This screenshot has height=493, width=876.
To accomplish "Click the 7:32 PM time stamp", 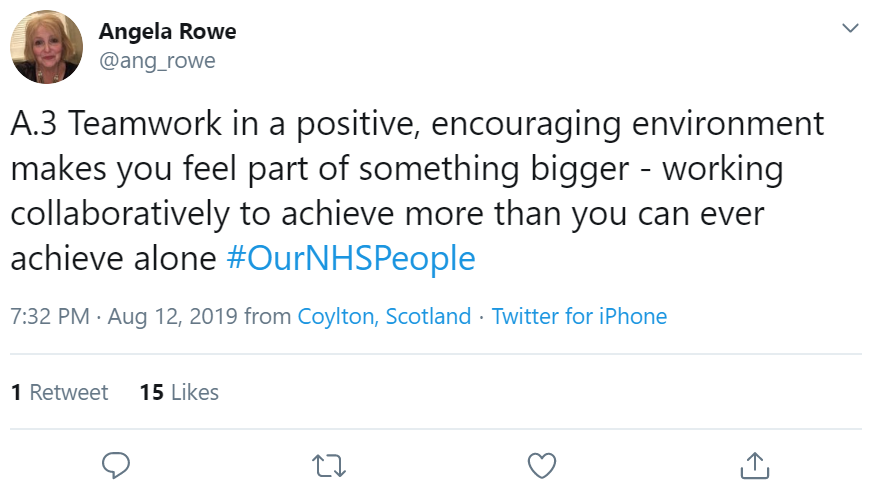I will [48, 317].
